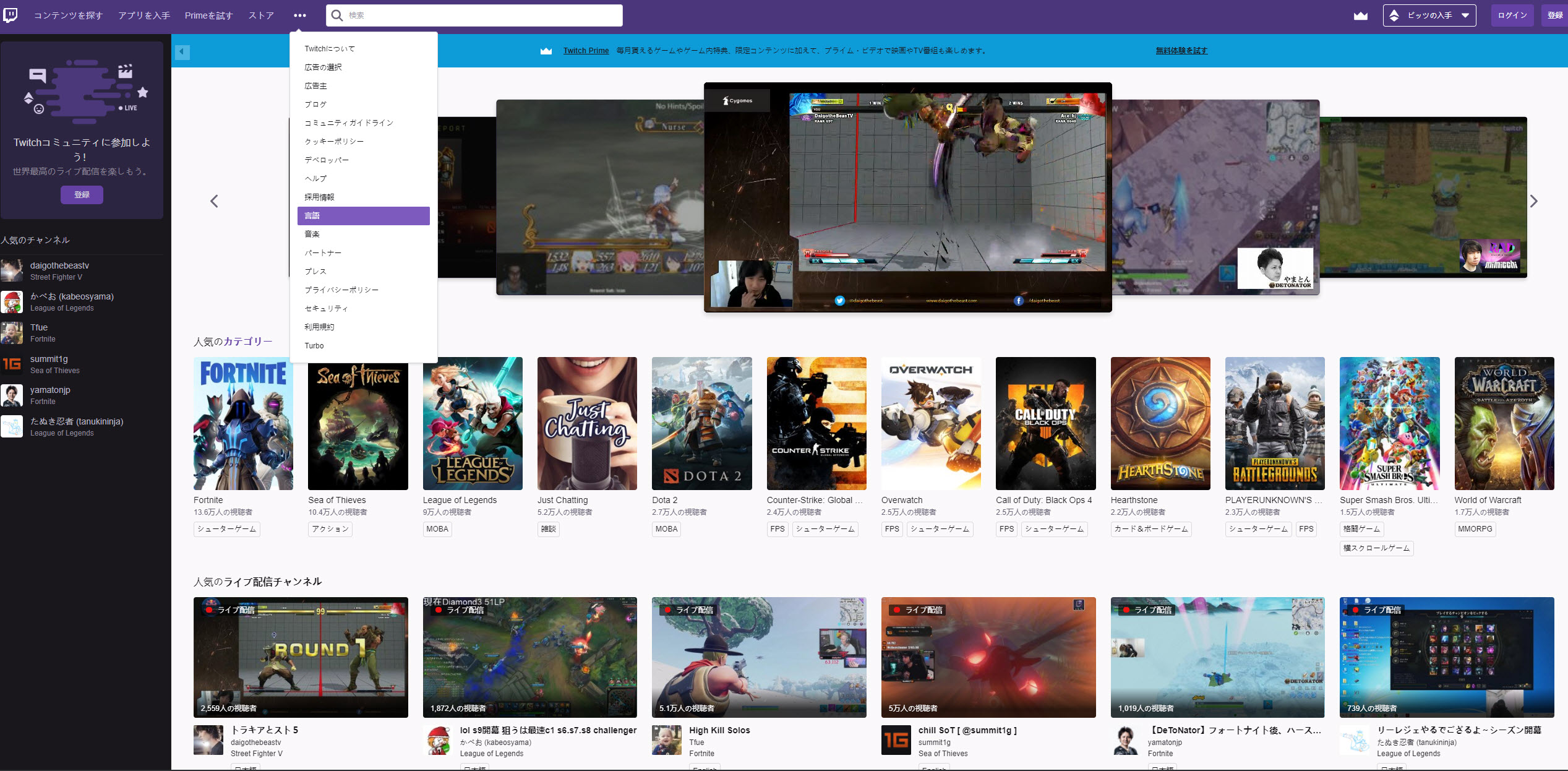Click yamatonjp avatar under the DeToNator stream

pyautogui.click(x=1126, y=740)
